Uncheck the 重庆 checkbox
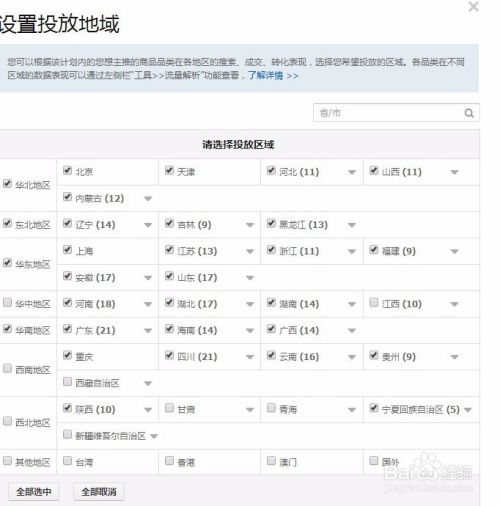 (67, 355)
